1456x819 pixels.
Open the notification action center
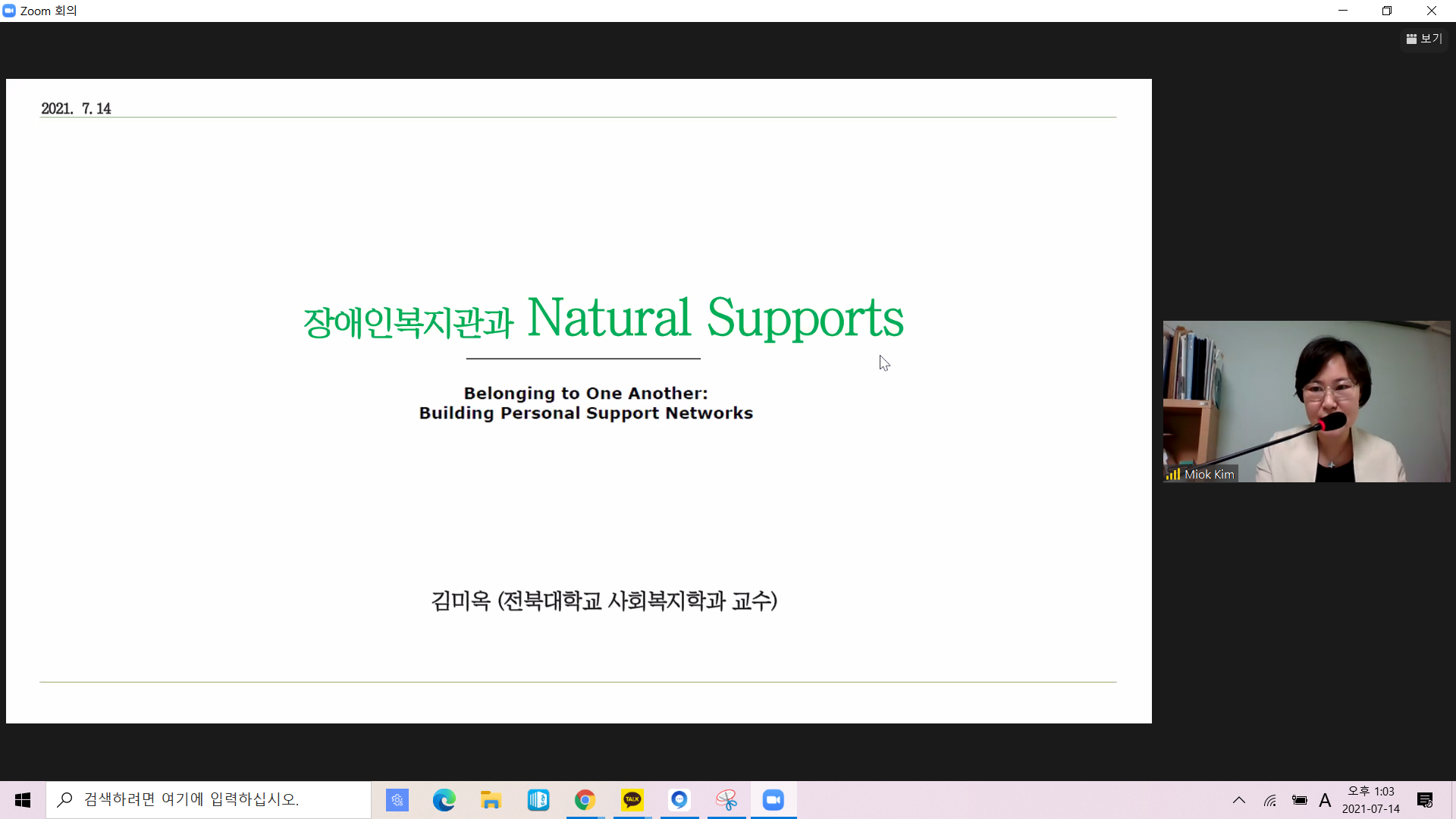click(1425, 800)
